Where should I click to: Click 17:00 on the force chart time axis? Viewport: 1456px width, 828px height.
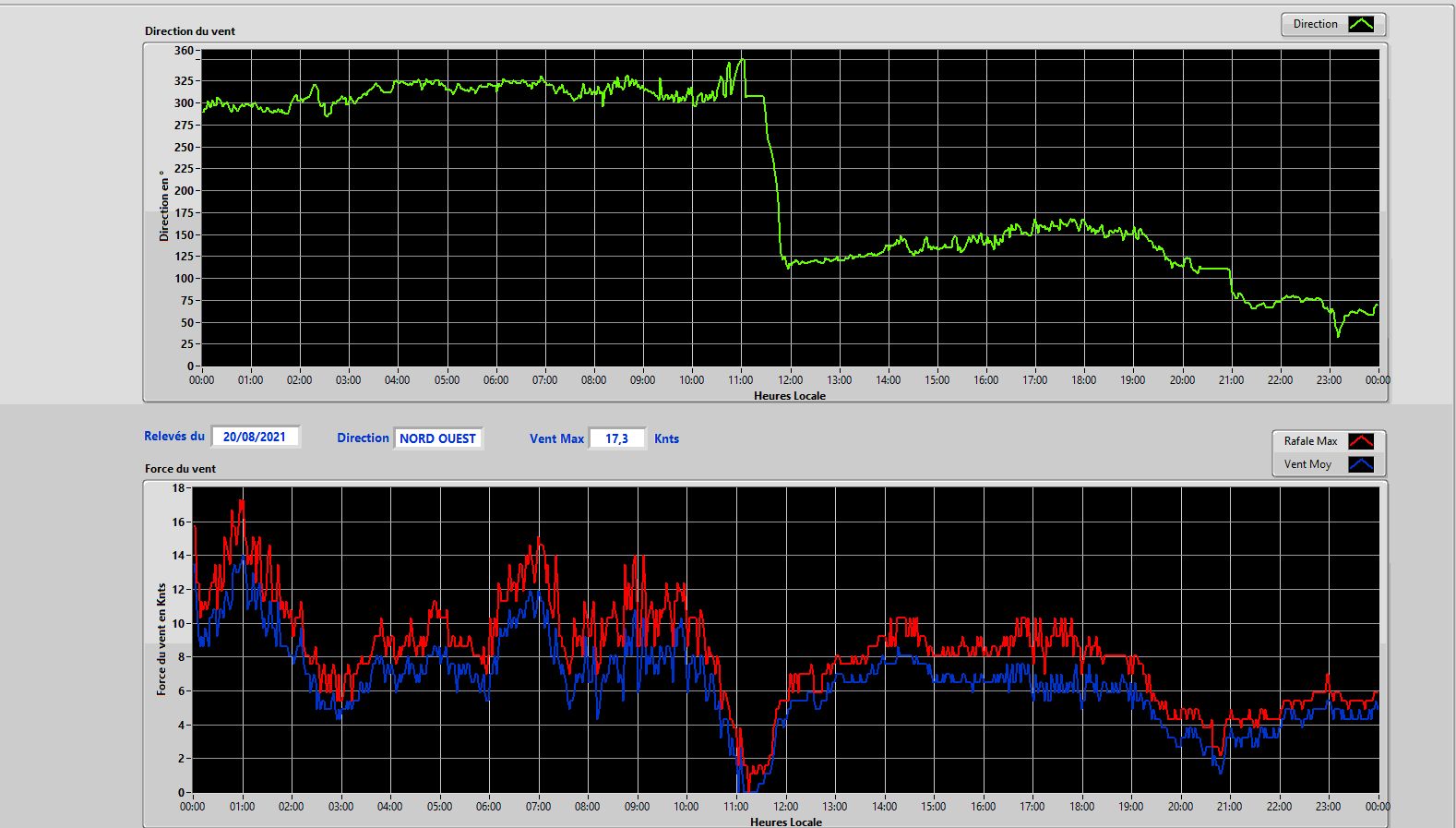(x=1032, y=807)
